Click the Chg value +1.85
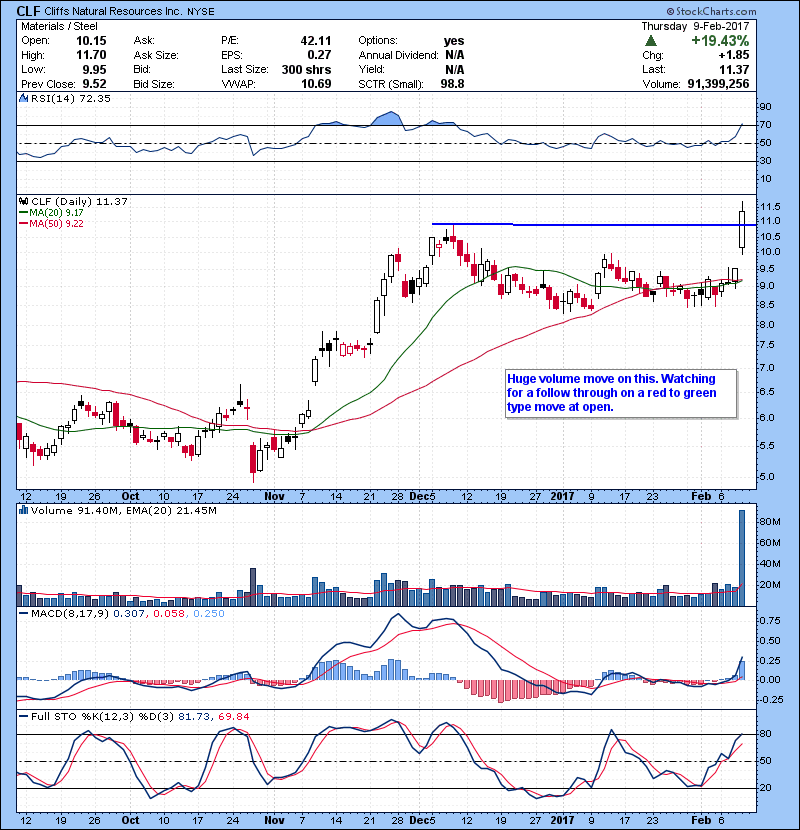The image size is (800, 830). point(733,55)
